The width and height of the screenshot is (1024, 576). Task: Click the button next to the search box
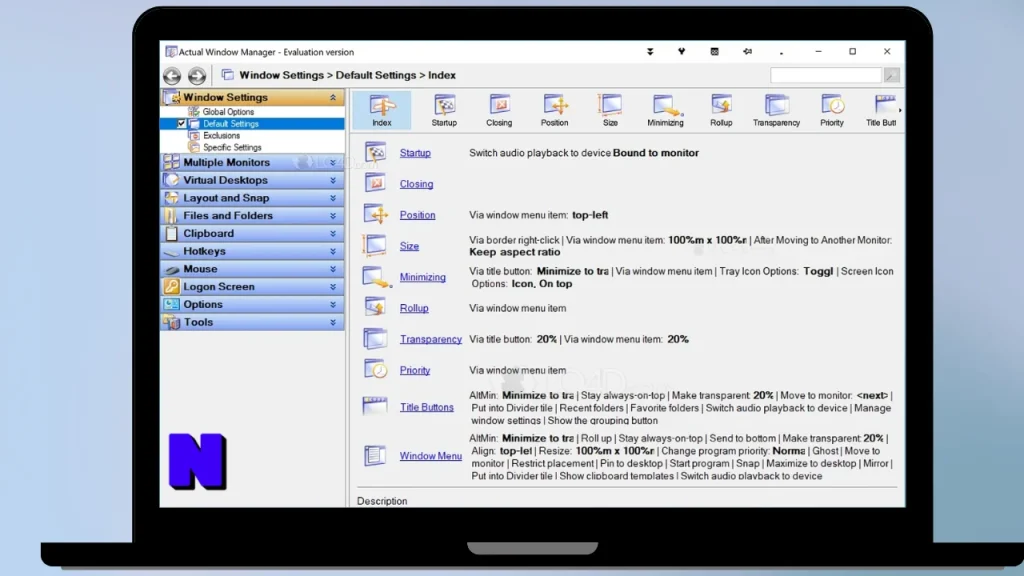point(891,75)
